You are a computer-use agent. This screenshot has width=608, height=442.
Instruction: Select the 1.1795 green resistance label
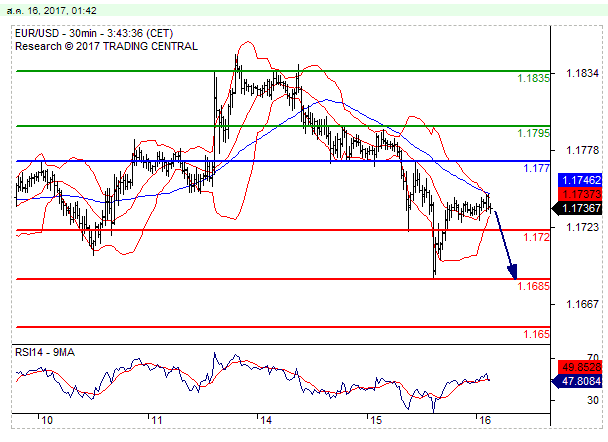533,133
